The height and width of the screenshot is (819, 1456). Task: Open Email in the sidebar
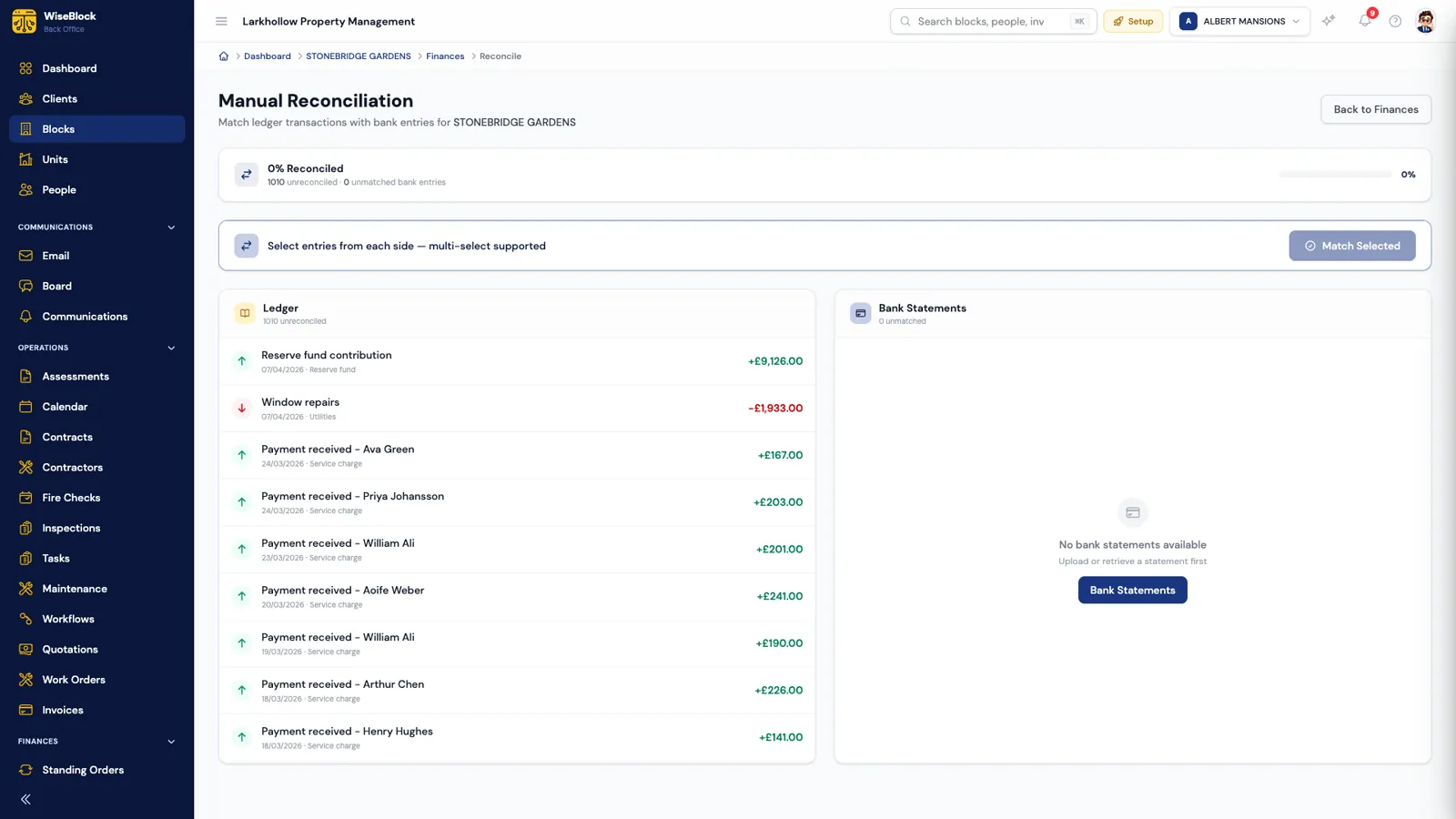96,256
